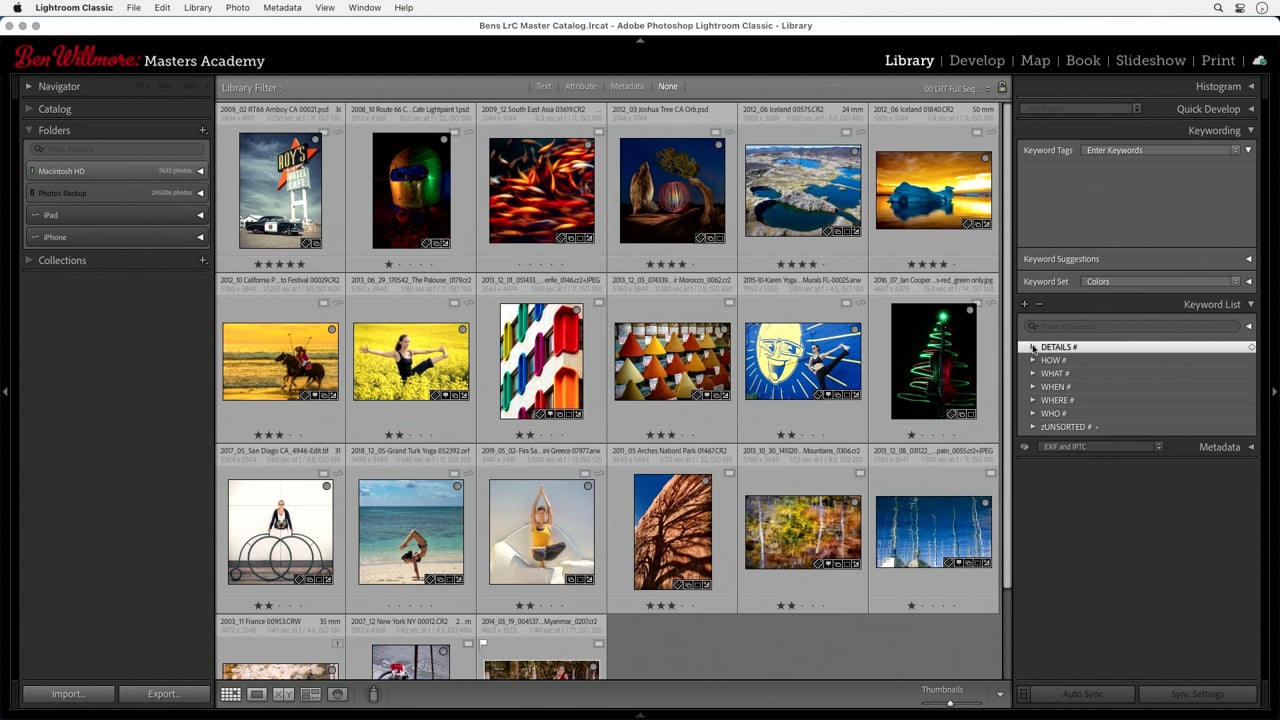Open Keyword Set Colors dropdown
Screen dimensions: 1280x720
click(x=1160, y=282)
